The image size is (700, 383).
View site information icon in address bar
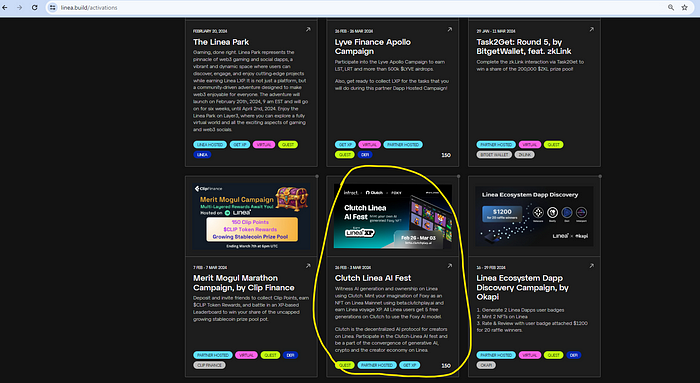[53, 8]
